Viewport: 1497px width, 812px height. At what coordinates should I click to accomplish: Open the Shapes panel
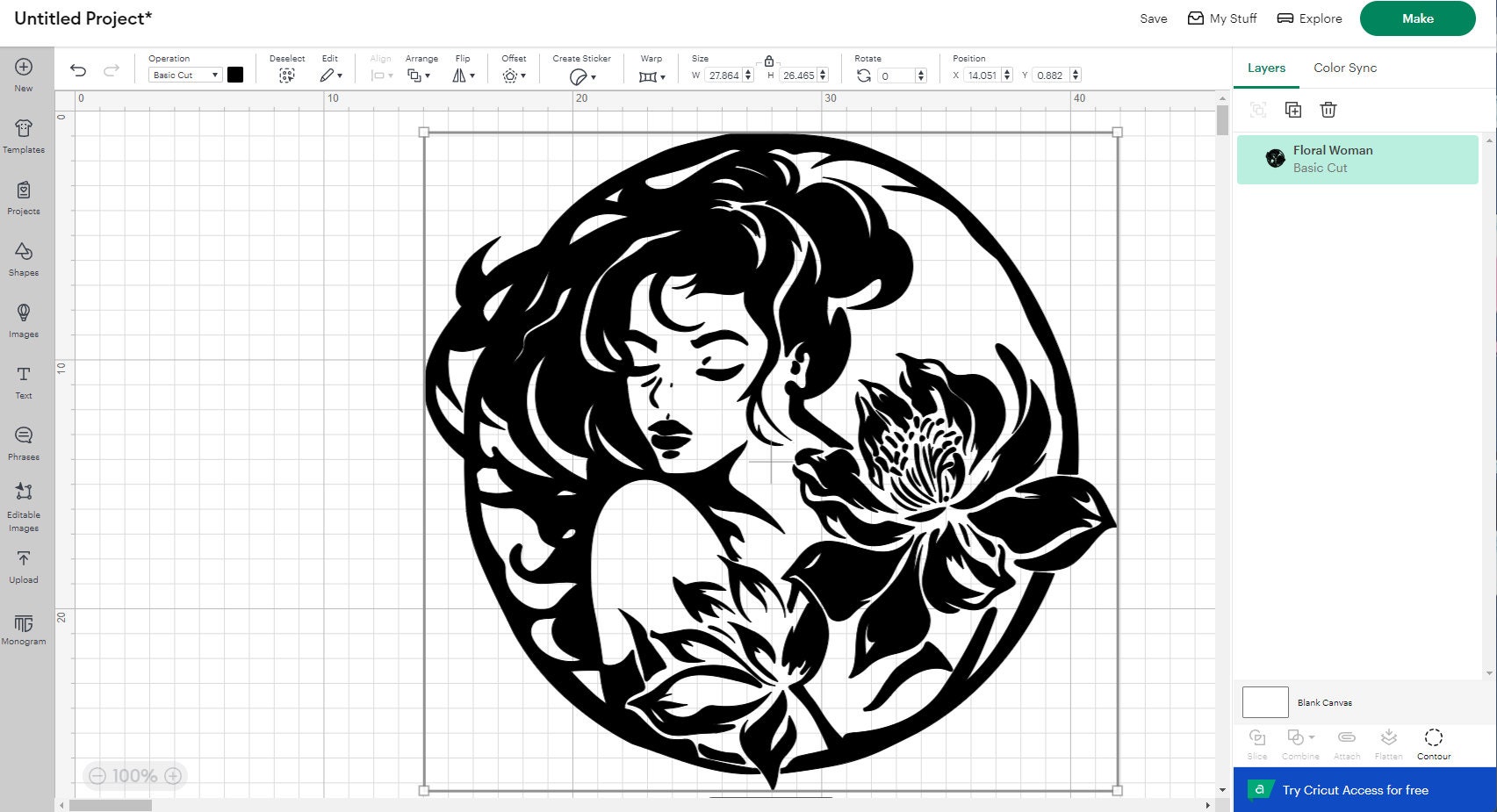(x=24, y=260)
